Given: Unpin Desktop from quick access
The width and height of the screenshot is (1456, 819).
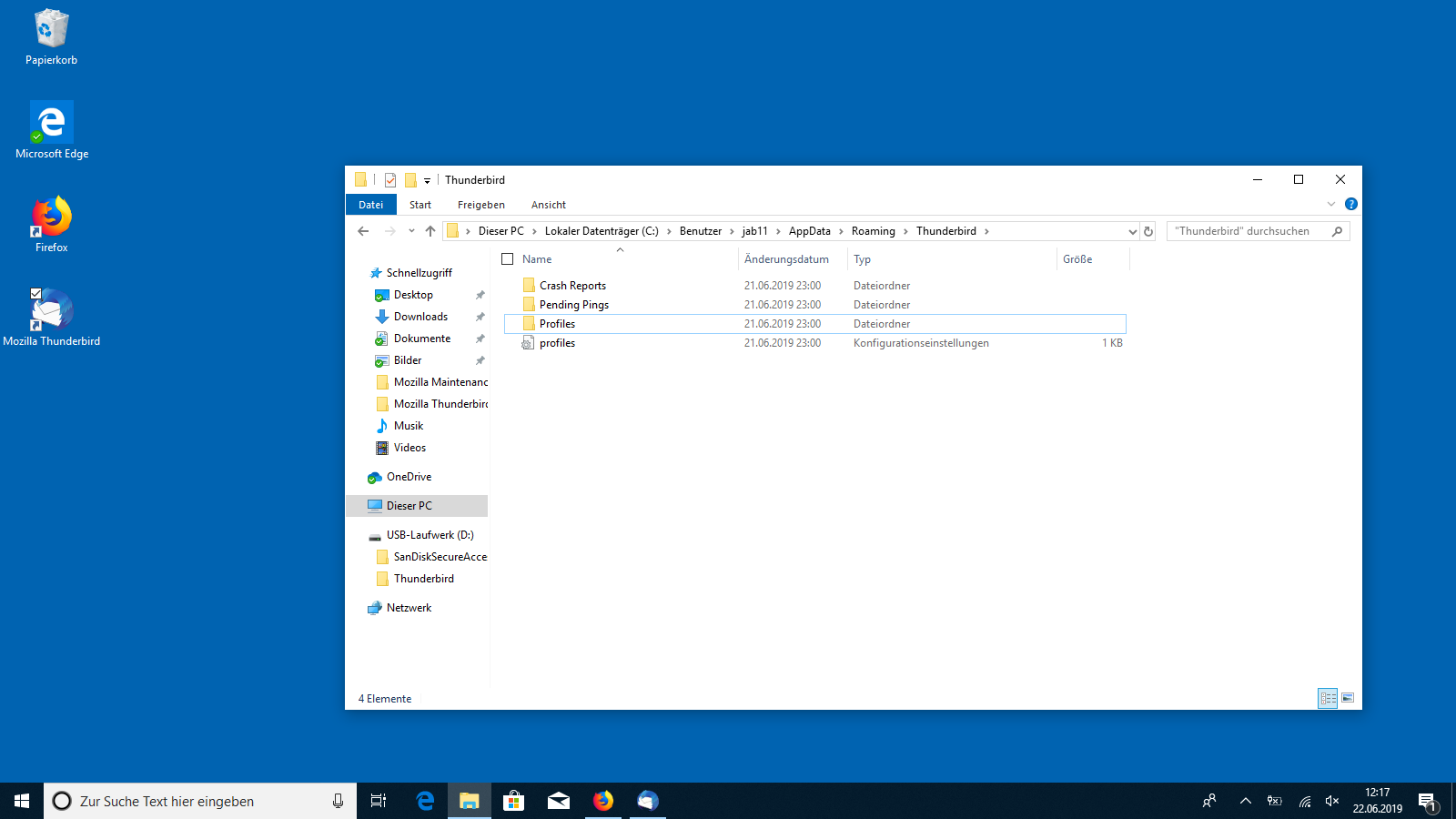Looking at the screenshot, I should (480, 295).
